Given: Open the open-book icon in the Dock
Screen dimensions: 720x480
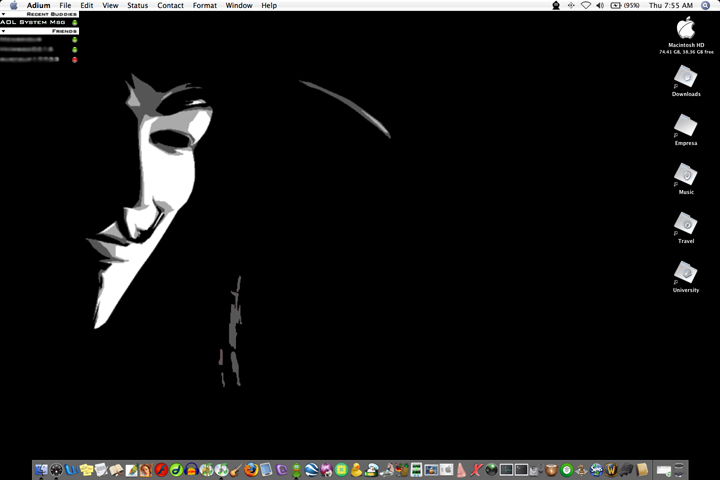Looking at the screenshot, I should pyautogui.click(x=117, y=470).
